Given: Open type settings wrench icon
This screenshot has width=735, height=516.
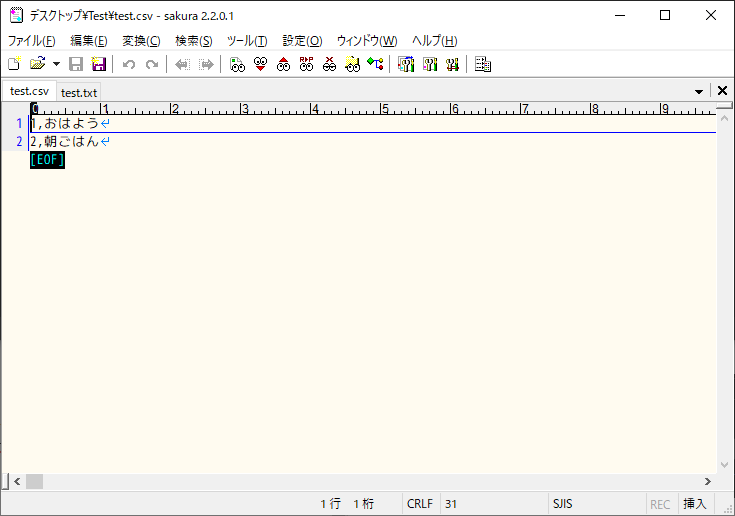Looking at the screenshot, I should [429, 64].
